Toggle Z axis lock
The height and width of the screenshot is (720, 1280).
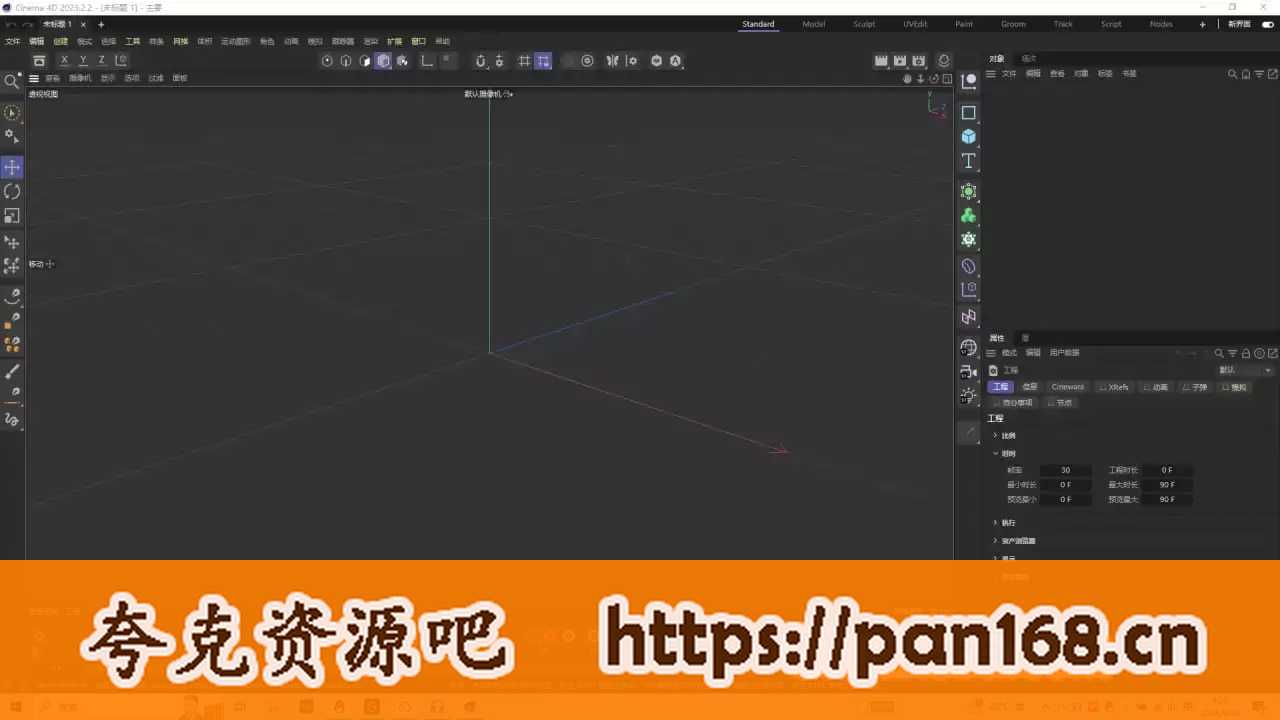pos(101,61)
